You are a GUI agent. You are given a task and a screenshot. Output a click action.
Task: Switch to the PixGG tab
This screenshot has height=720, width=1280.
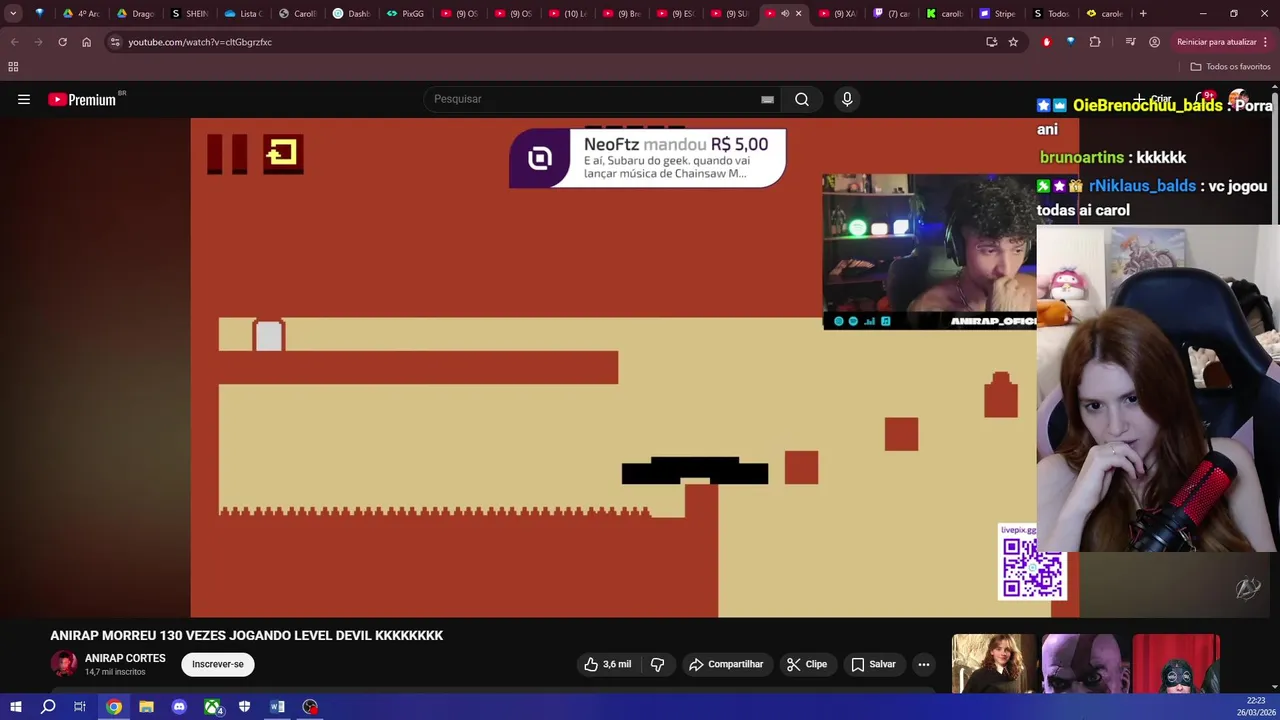tap(405, 14)
